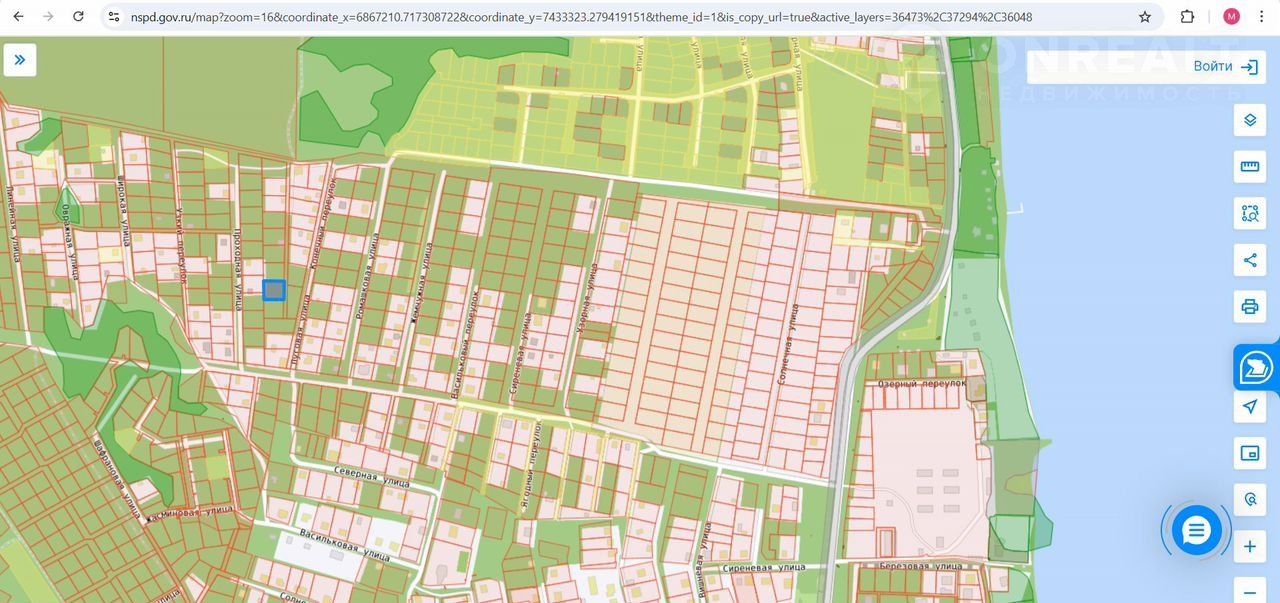Activate the area search selection tool

pyautogui.click(x=1249, y=213)
